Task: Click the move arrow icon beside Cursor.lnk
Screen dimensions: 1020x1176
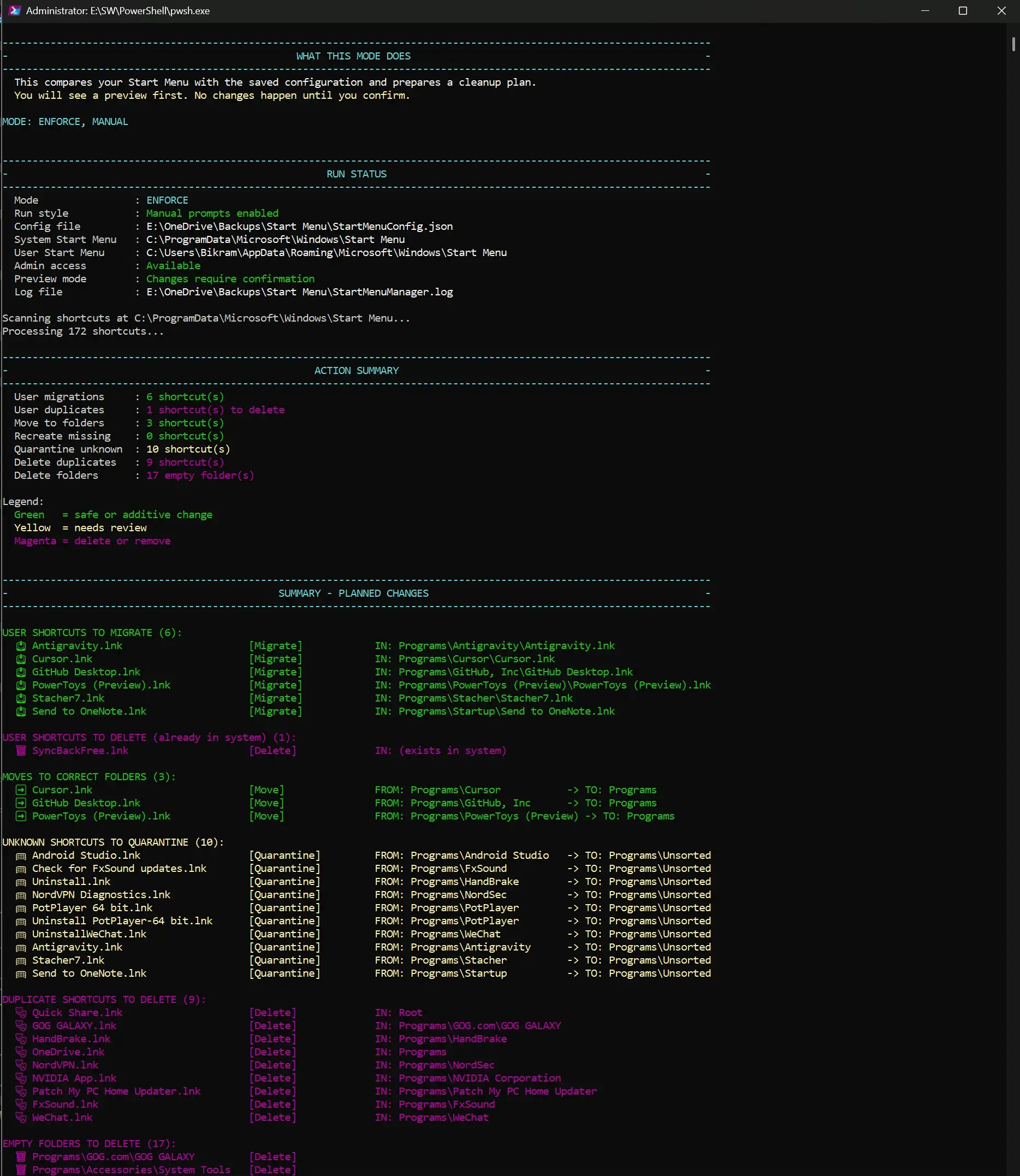Action: [x=21, y=790]
